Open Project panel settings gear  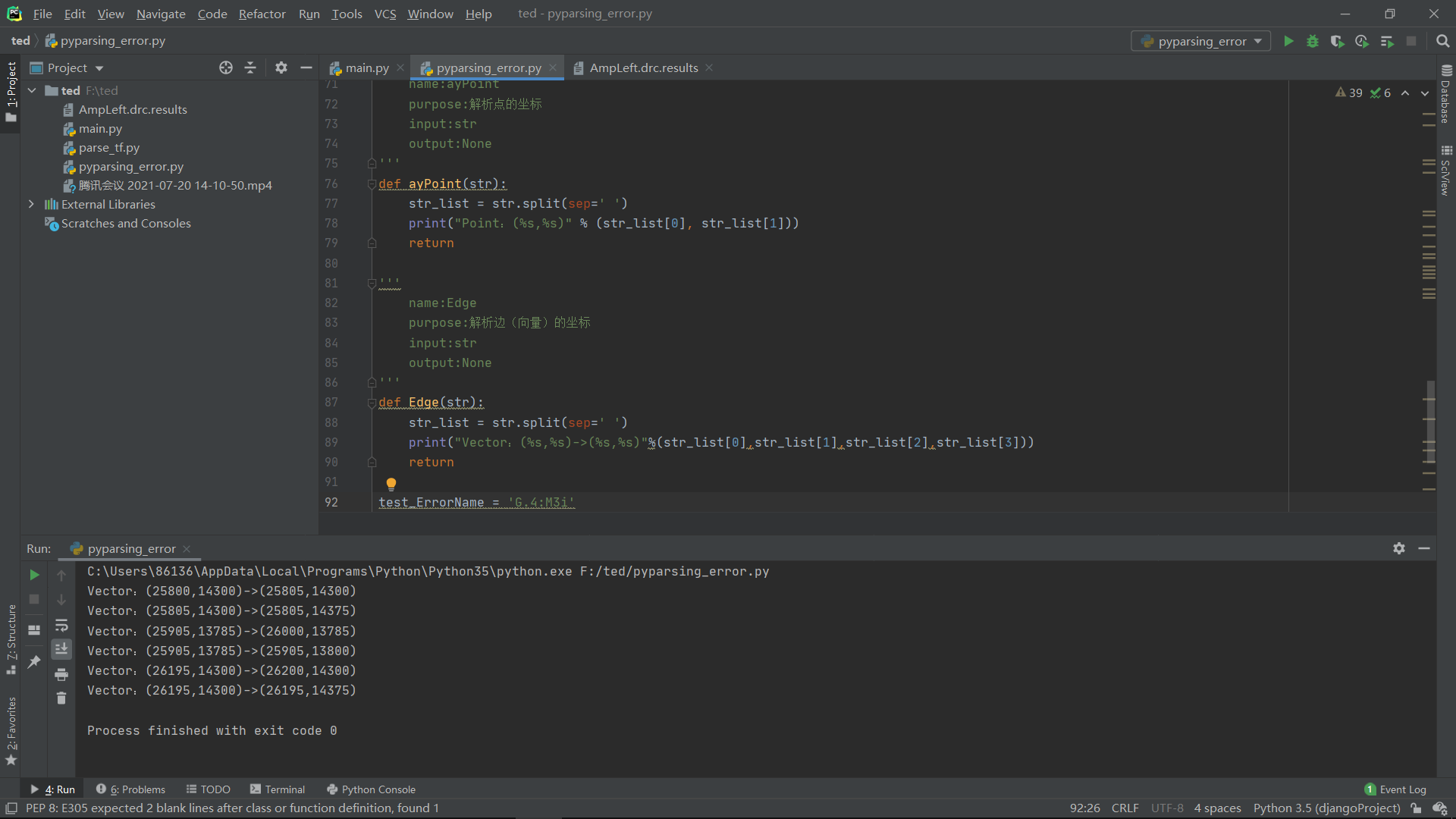pos(281,68)
